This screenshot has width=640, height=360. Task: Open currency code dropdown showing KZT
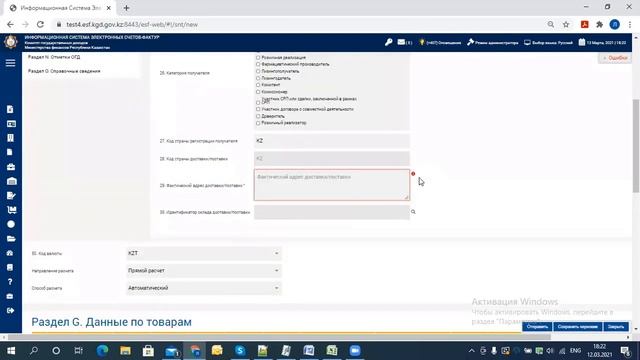(x=204, y=253)
